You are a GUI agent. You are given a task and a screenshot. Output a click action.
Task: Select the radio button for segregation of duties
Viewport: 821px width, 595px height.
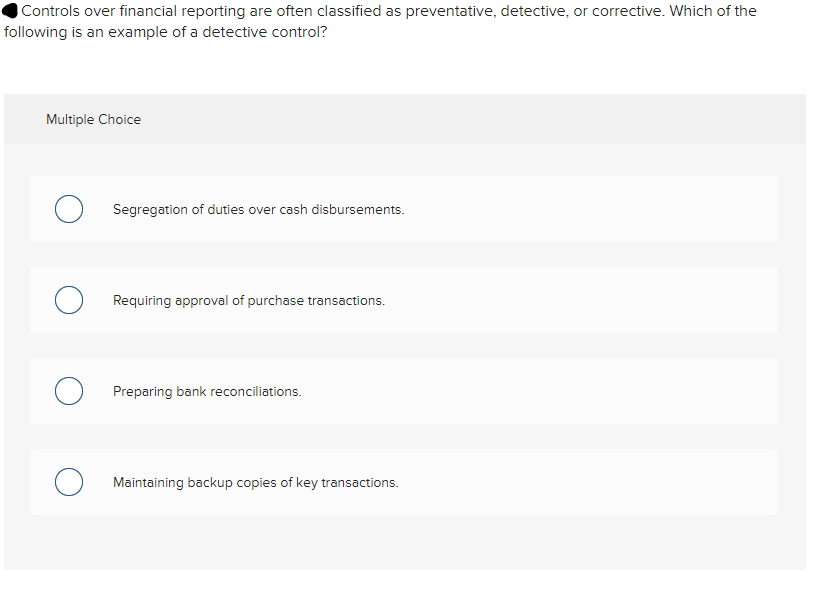[x=69, y=209]
